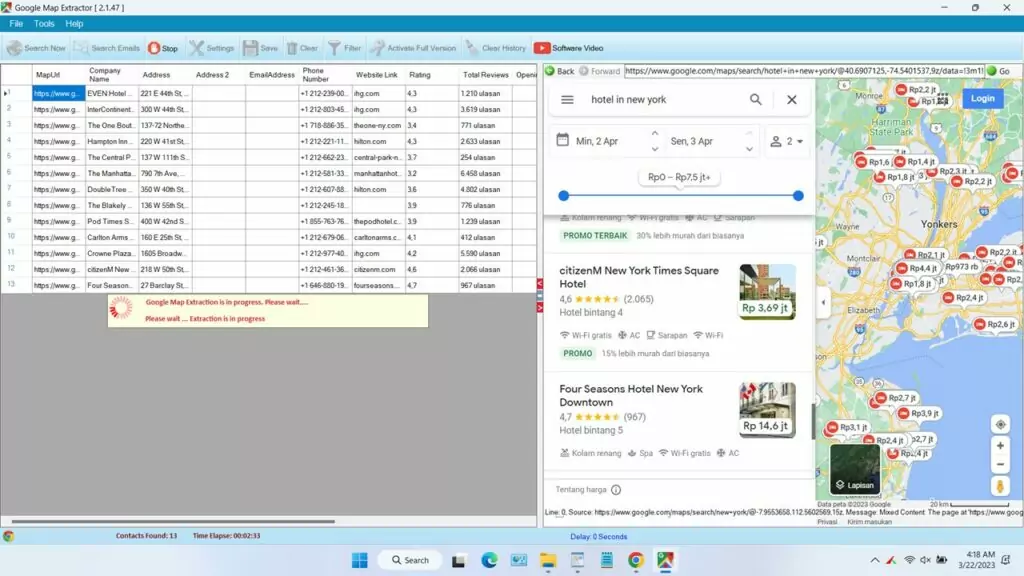Open the Windows Start menu
Screen dimensions: 1024x576
point(359,560)
